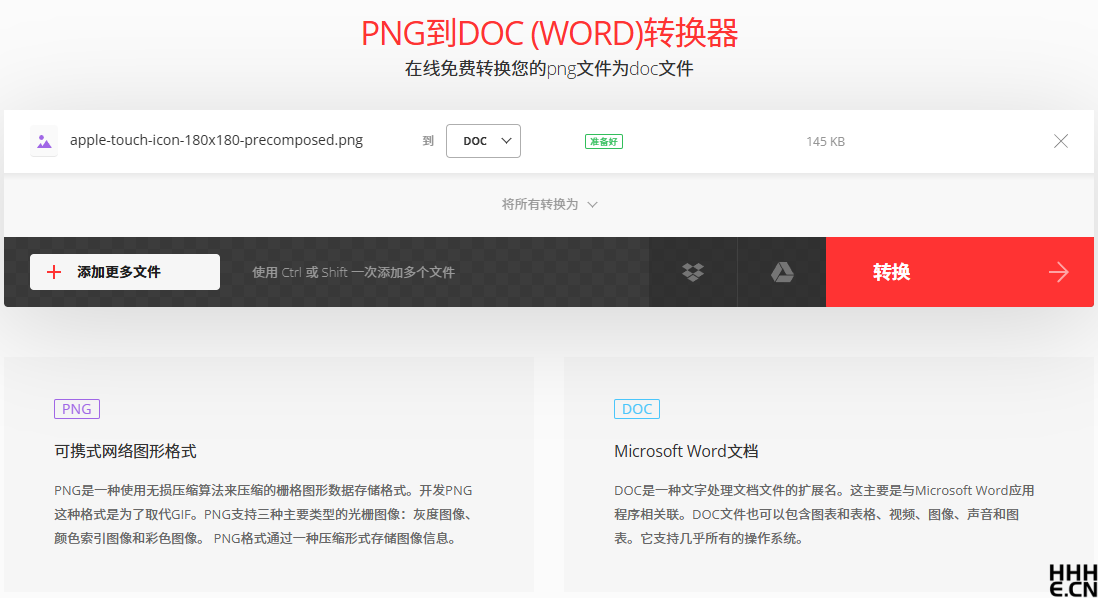The height and width of the screenshot is (598, 1098).
Task: Click the blue DOC format tag
Action: pos(637,409)
